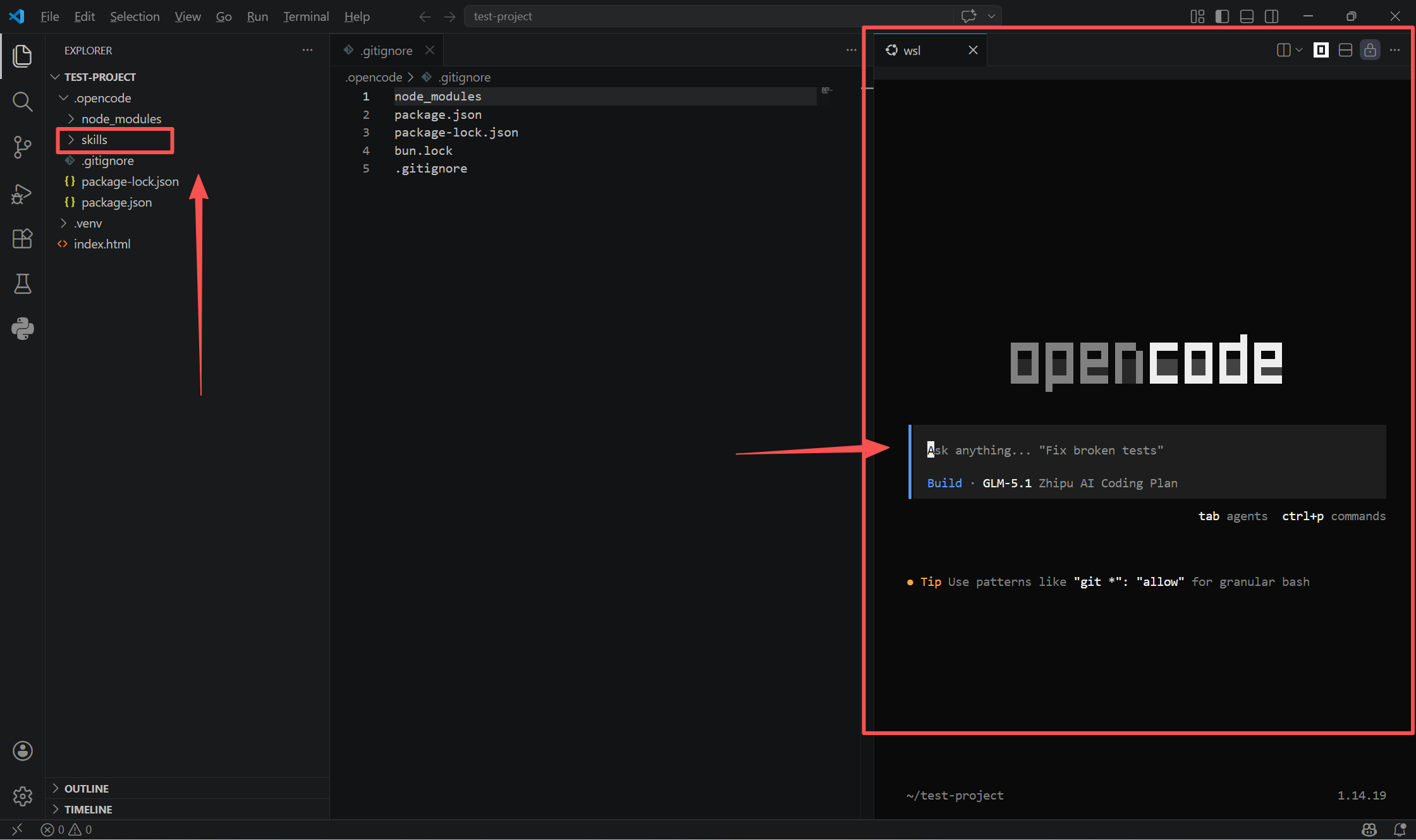Open the View menu
The image size is (1416, 840).
pos(188,16)
